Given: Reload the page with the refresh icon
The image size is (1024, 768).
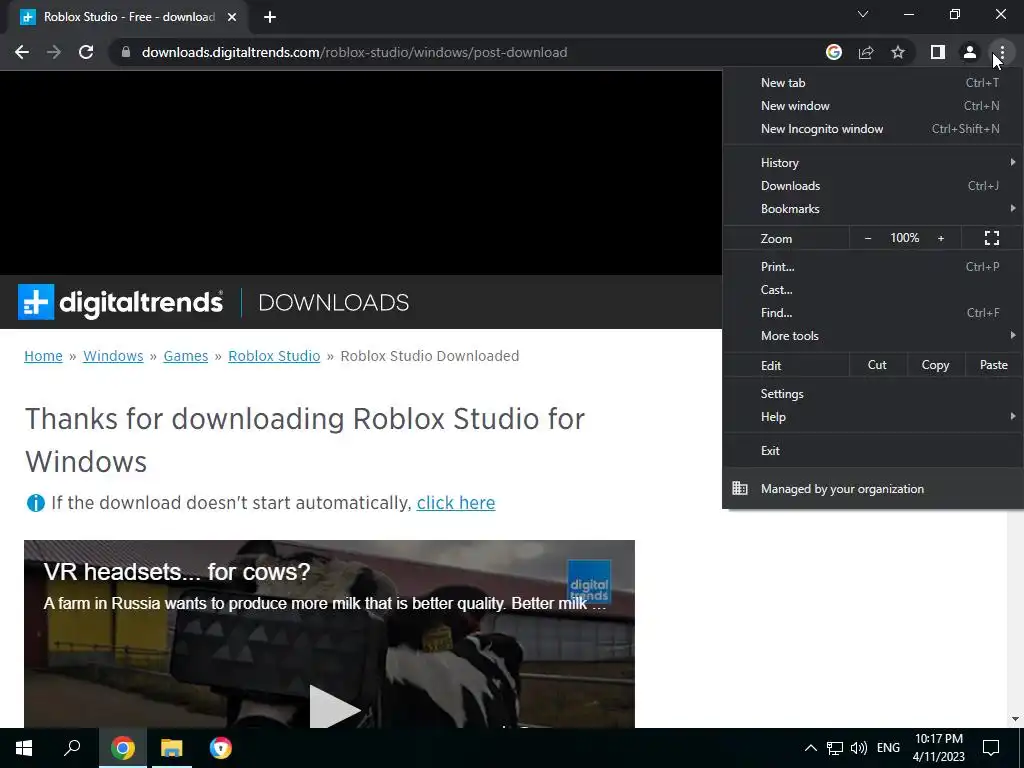Looking at the screenshot, I should [86, 52].
